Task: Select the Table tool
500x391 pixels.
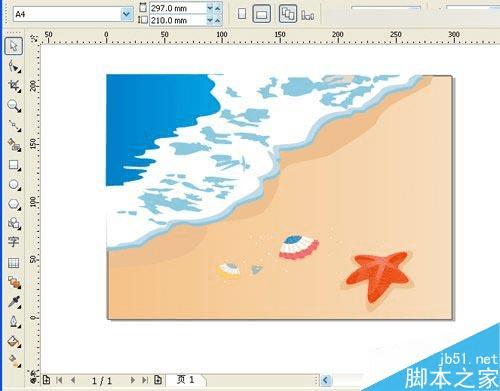Action: pos(14,263)
